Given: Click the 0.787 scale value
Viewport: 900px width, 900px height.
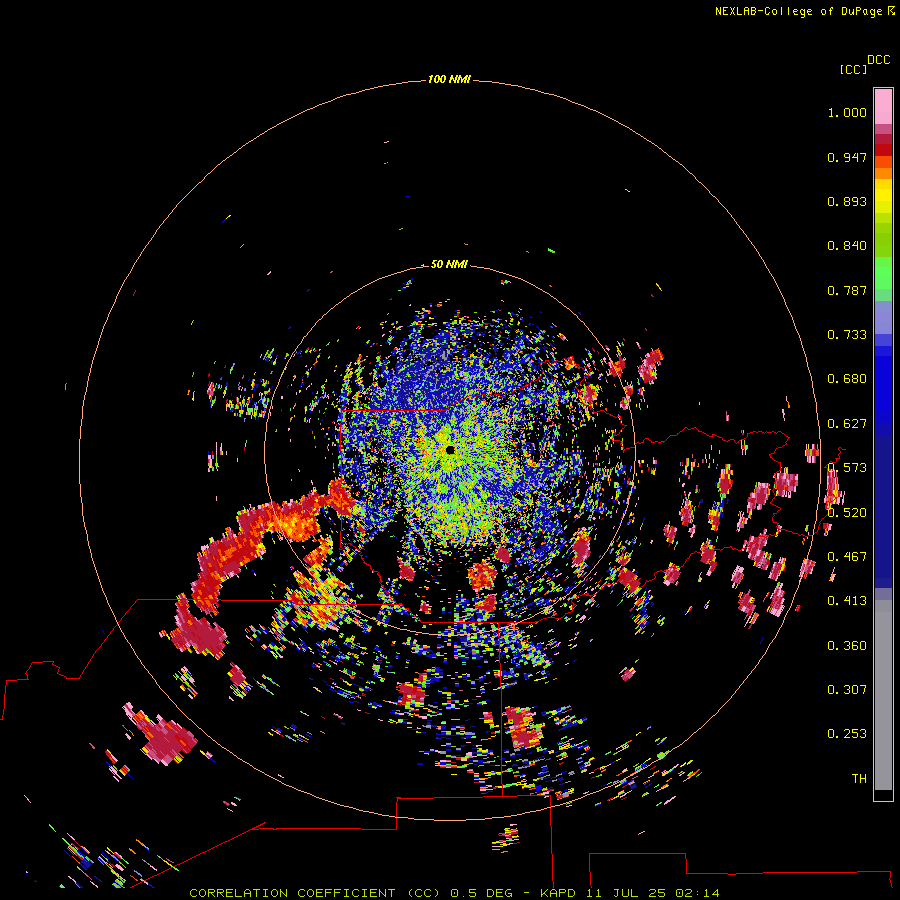Looking at the screenshot, I should click(847, 290).
